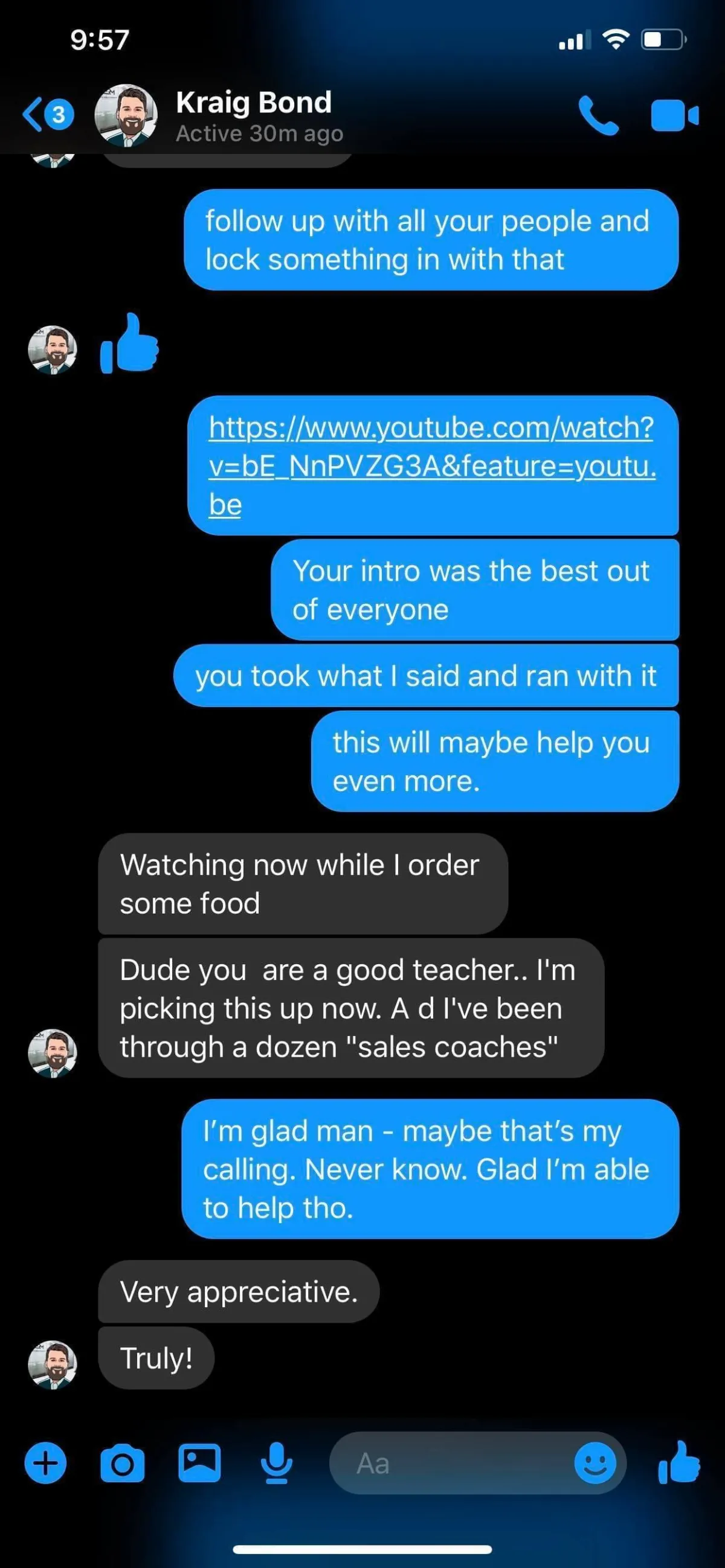Send a thumbs-up like reaction
Viewport: 725px width, 1568px height.
click(679, 1462)
